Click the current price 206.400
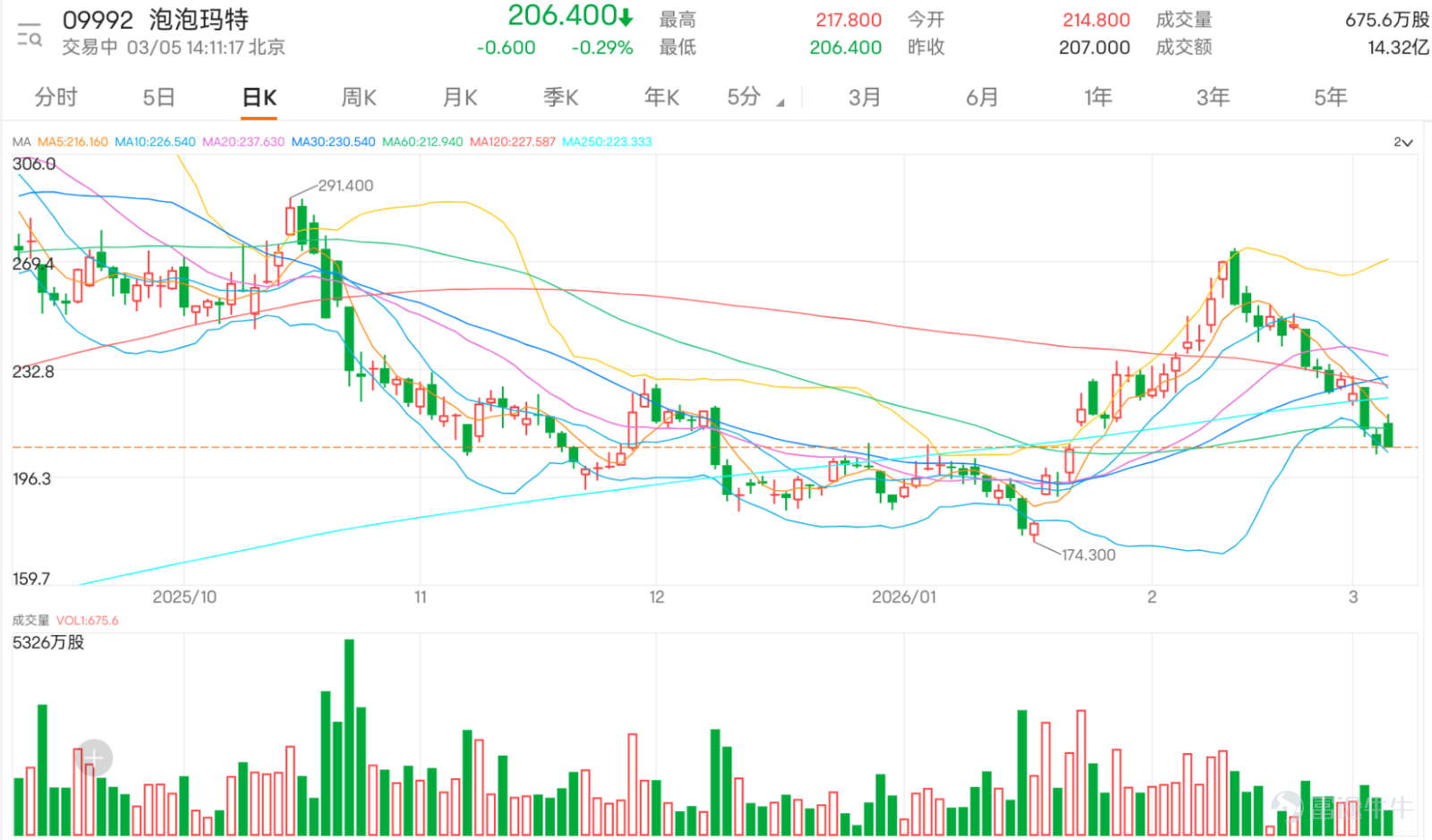This screenshot has height=840, width=1432. (562, 15)
